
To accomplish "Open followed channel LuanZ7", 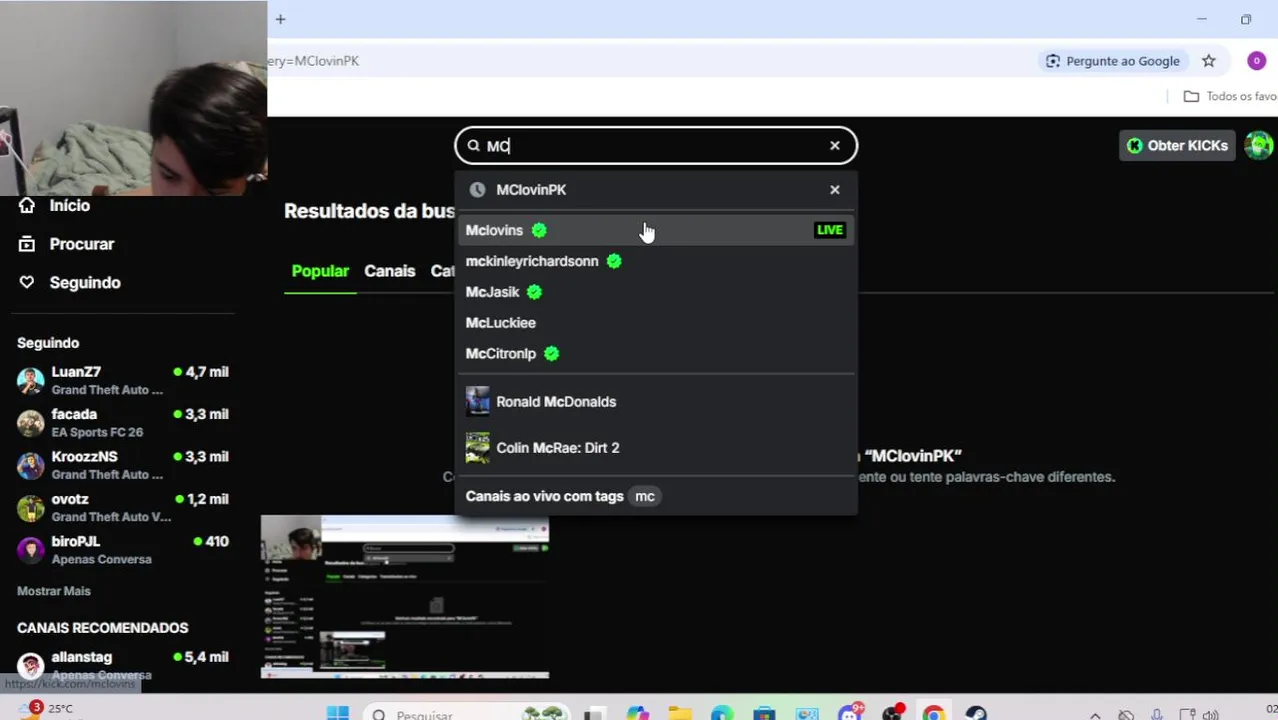I will (123, 381).
